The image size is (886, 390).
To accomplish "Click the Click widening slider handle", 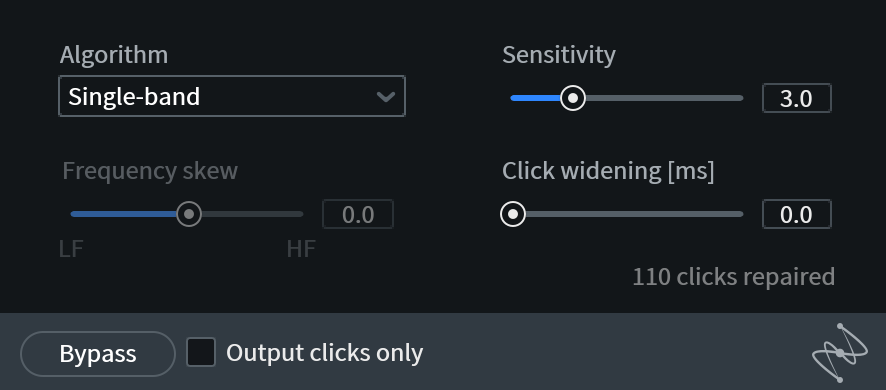I will 513,214.
